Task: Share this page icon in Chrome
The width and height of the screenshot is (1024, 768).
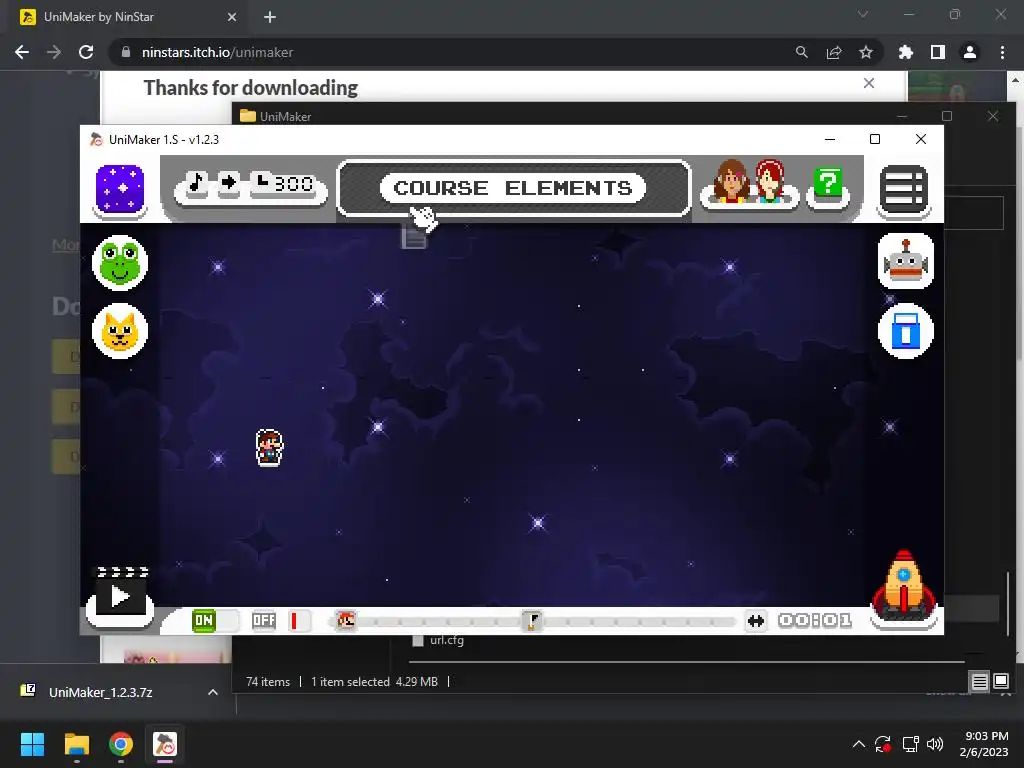Action: pyautogui.click(x=834, y=52)
